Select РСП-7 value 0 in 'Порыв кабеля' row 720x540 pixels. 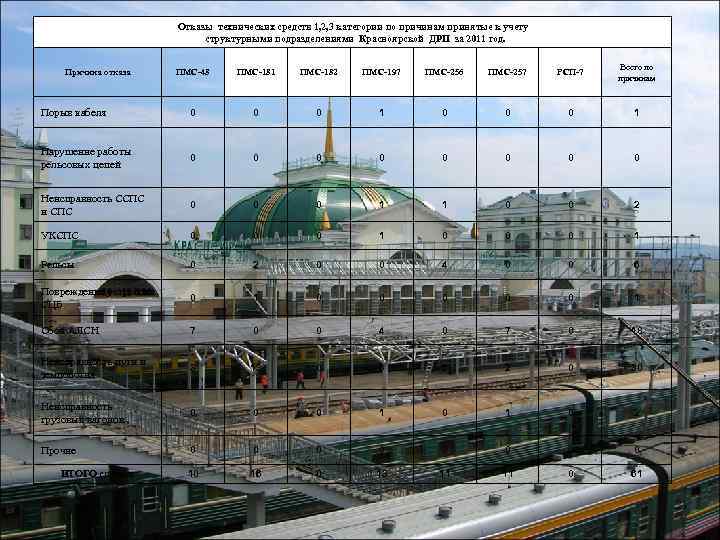click(571, 112)
